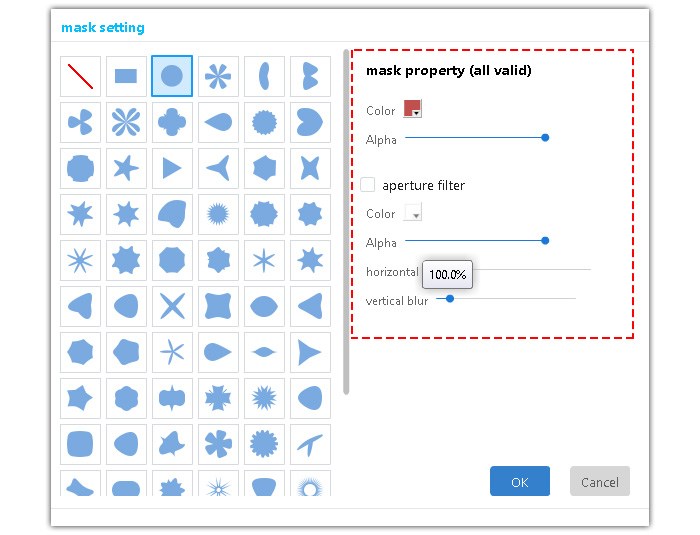Select the scalloped gear circle in the second row
The image size is (700, 535).
point(264,122)
